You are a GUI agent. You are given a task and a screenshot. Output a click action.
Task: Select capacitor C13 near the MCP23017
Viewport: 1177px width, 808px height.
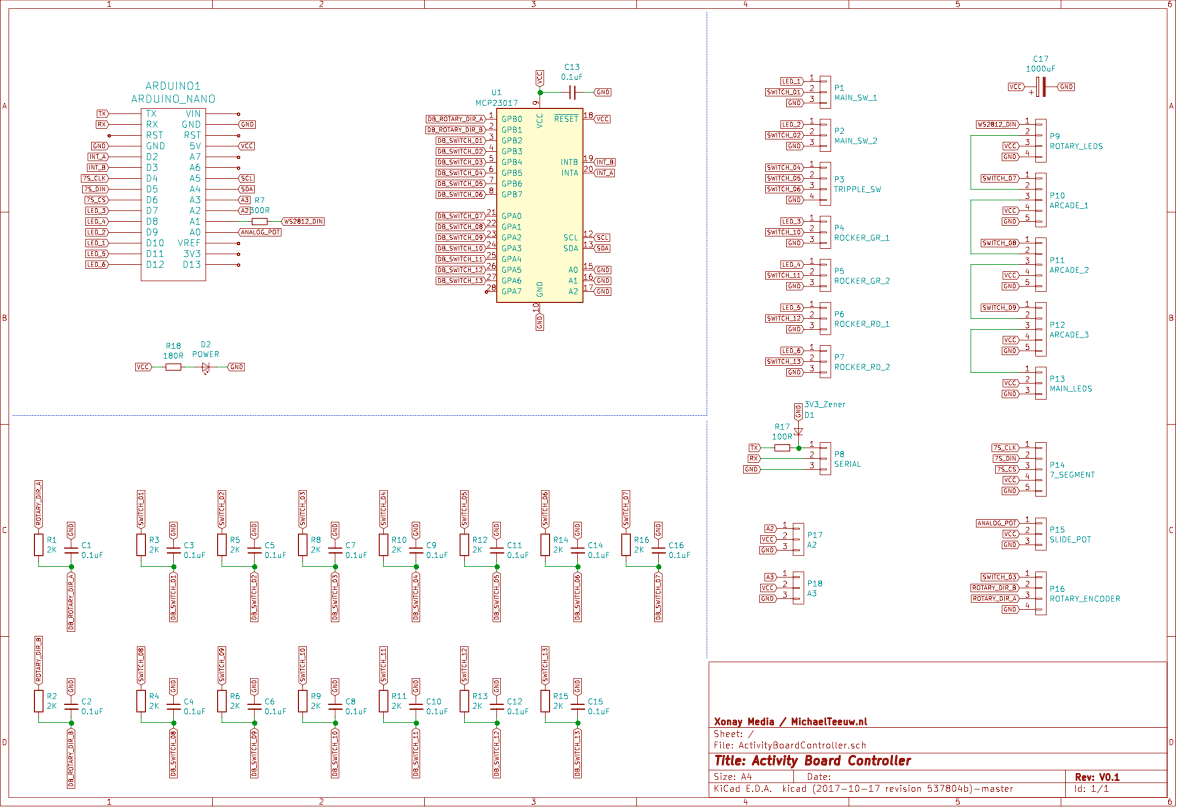pos(572,92)
